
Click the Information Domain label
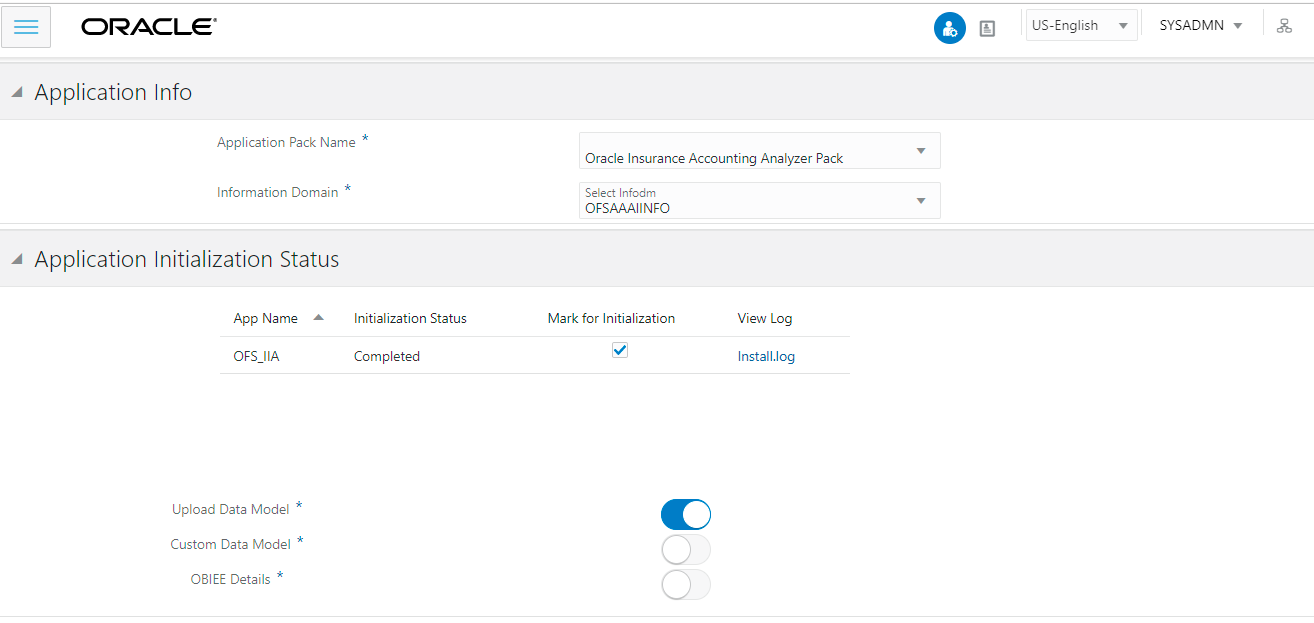(x=277, y=192)
